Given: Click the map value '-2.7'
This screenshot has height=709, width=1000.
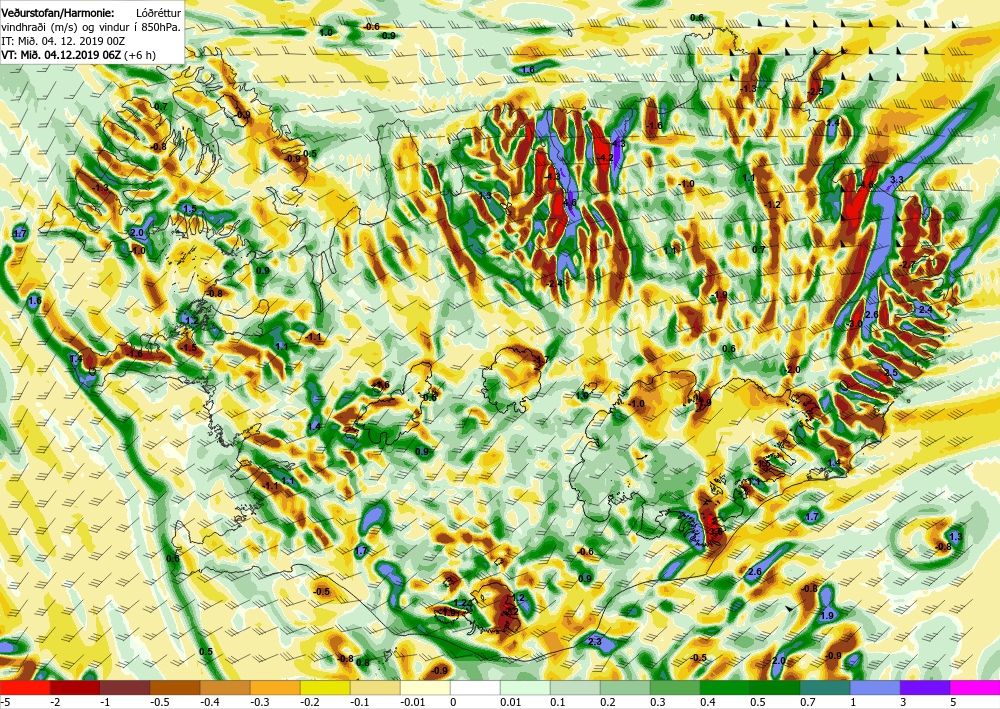Looking at the screenshot, I should [x=907, y=265].
